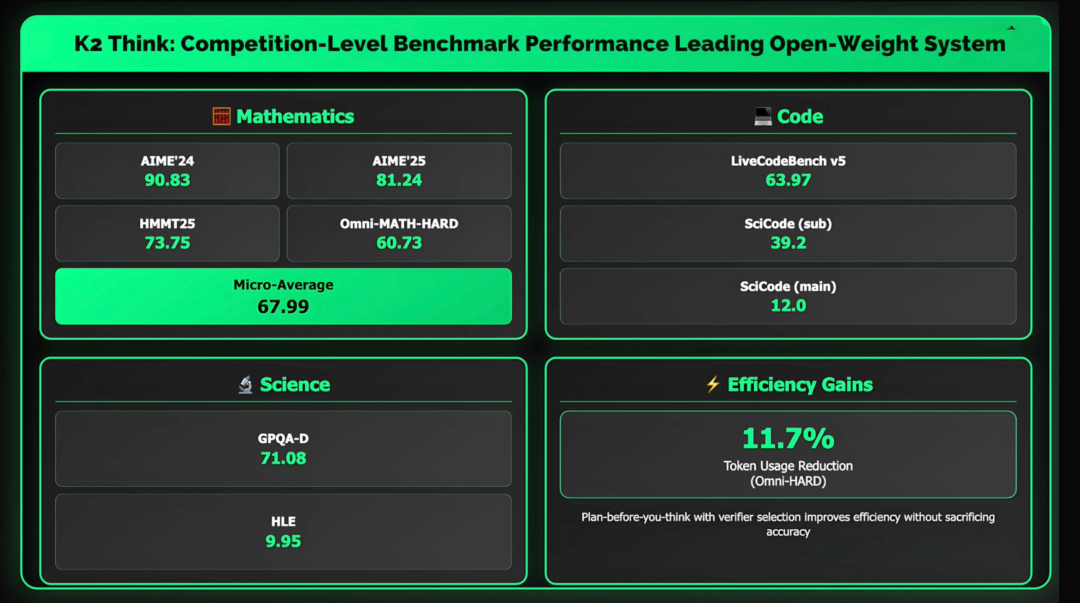Click the abacus icon beside Mathematics
The width and height of the screenshot is (1080, 603).
(x=221, y=117)
